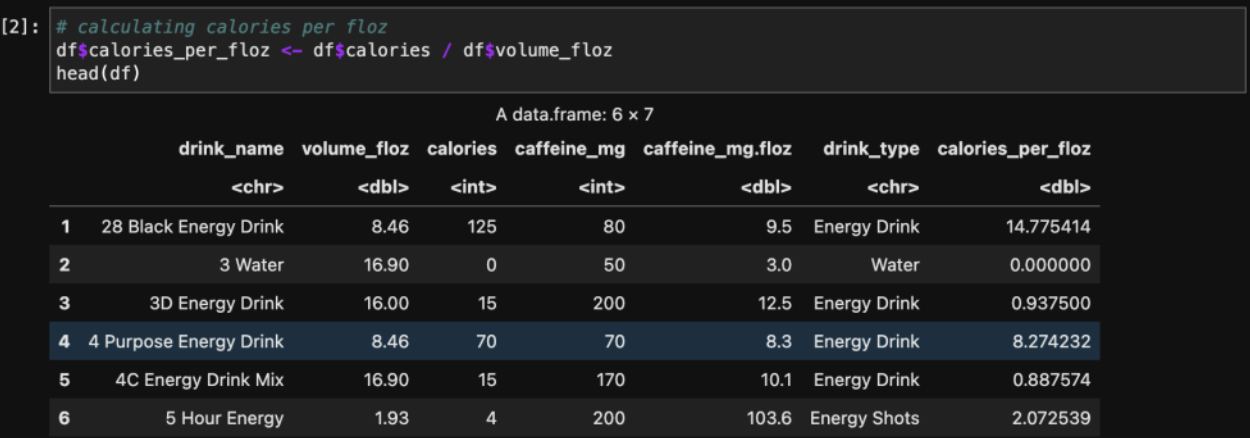This screenshot has width=1250, height=438.
Task: Click the volume_floz column header
Action: click(356, 150)
